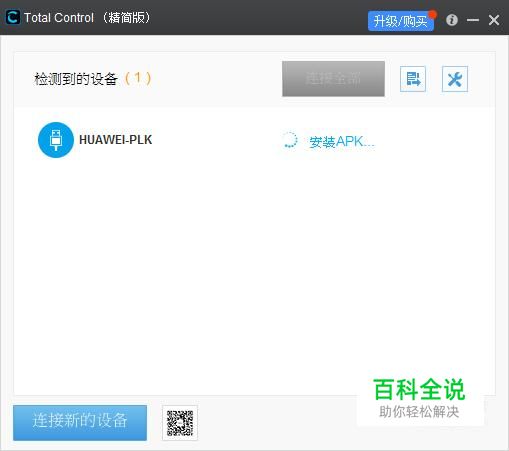Click the loading spinner beside 安装APK
The height and width of the screenshot is (451, 509).
pyautogui.click(x=289, y=140)
